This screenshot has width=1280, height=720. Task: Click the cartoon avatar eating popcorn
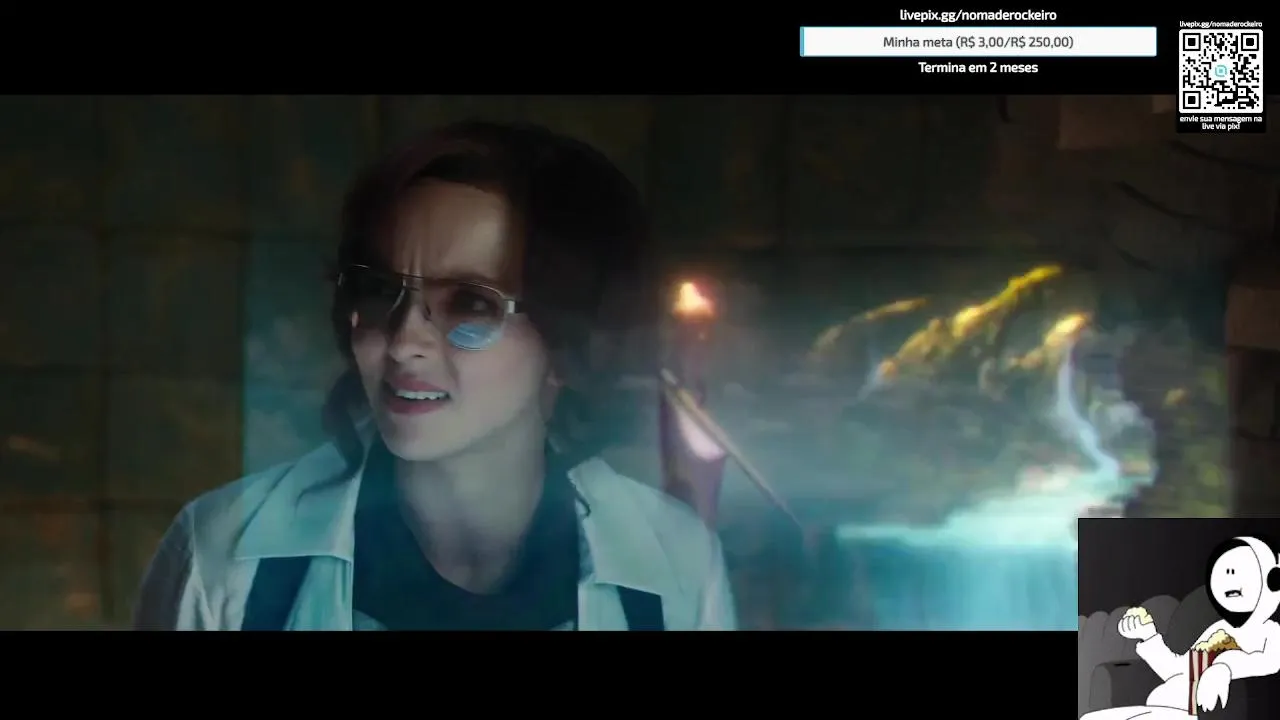pos(1179,619)
